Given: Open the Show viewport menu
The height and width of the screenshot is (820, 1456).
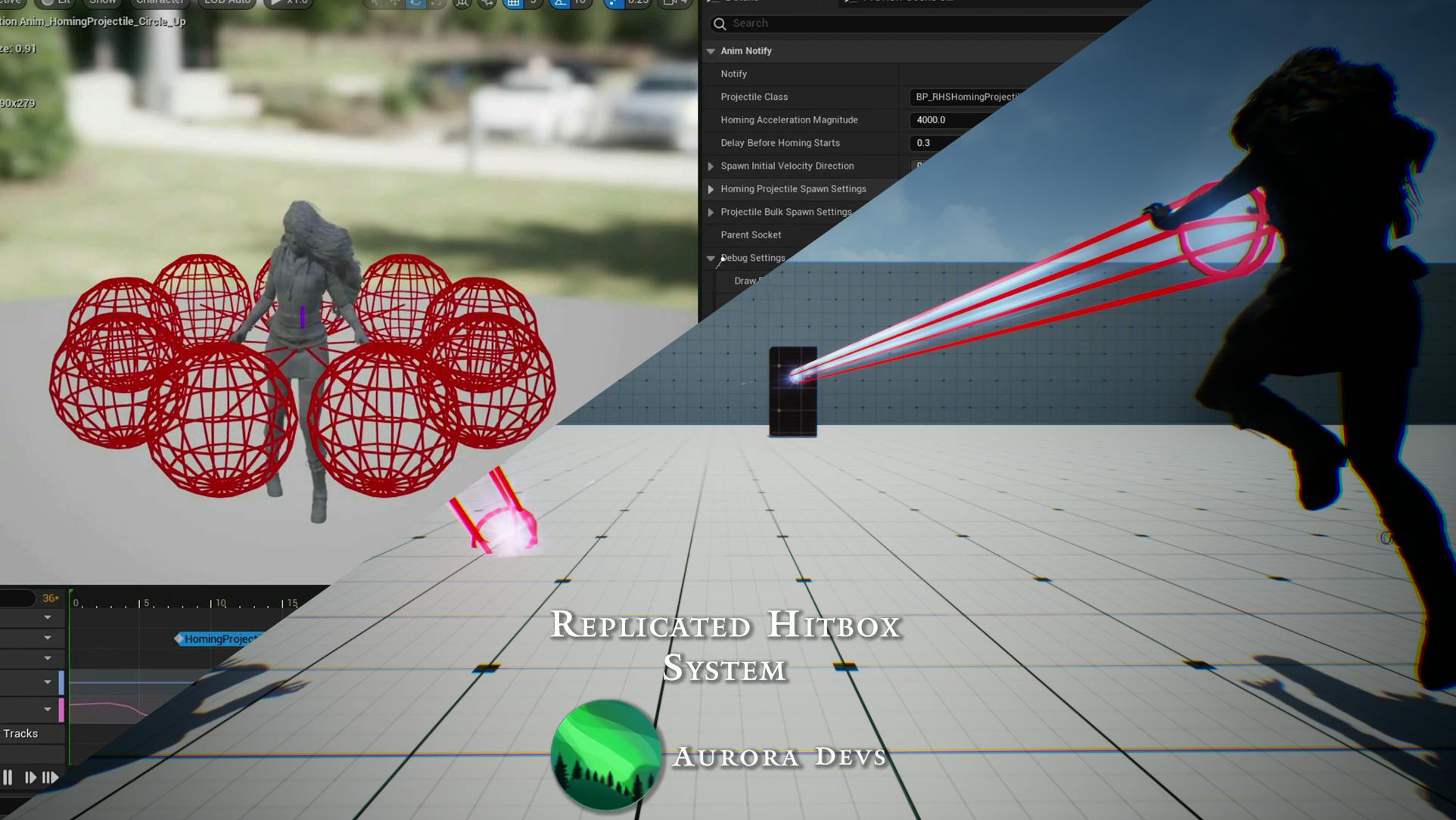Looking at the screenshot, I should click(x=101, y=2).
